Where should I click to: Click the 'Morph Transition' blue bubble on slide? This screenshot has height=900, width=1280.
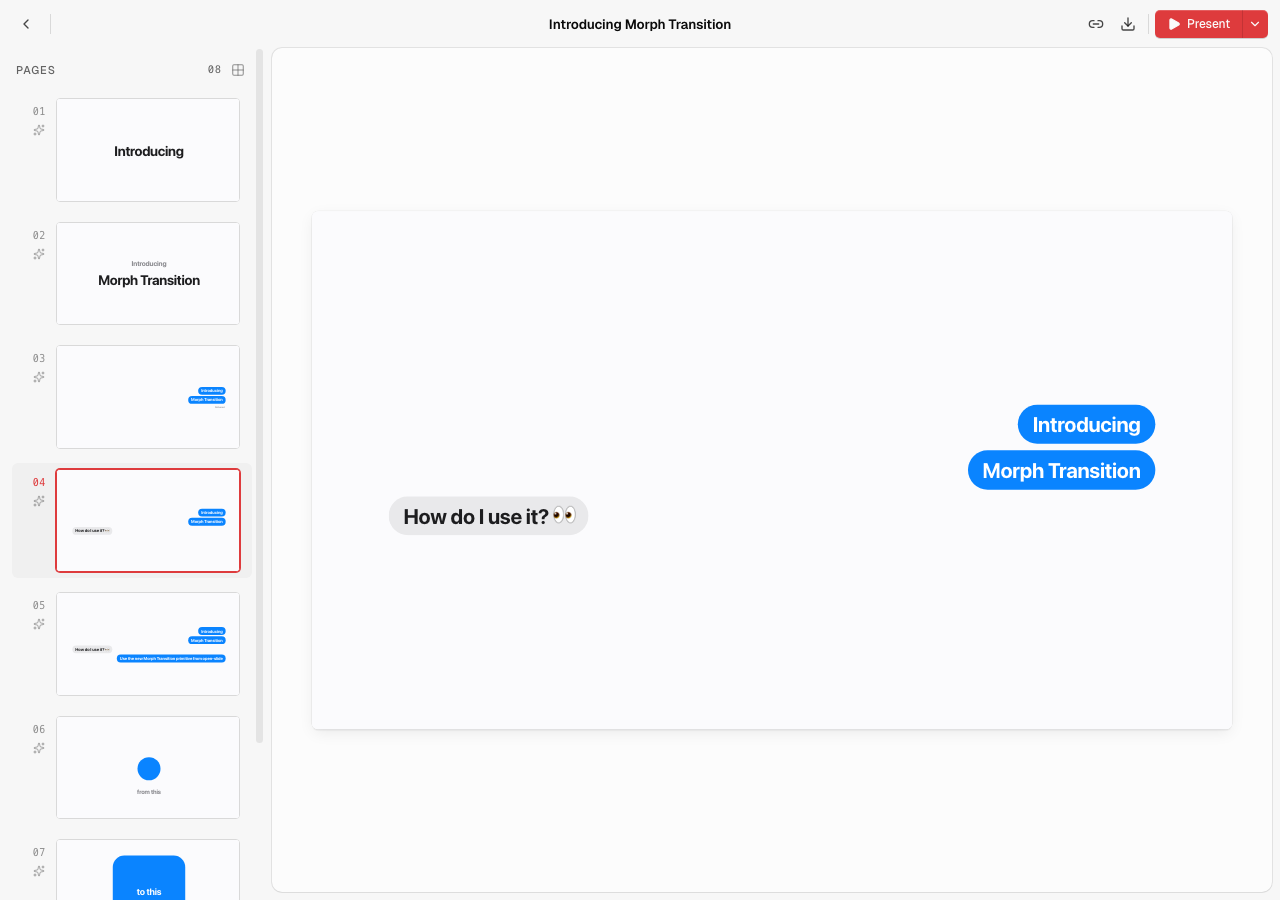[x=1061, y=470]
